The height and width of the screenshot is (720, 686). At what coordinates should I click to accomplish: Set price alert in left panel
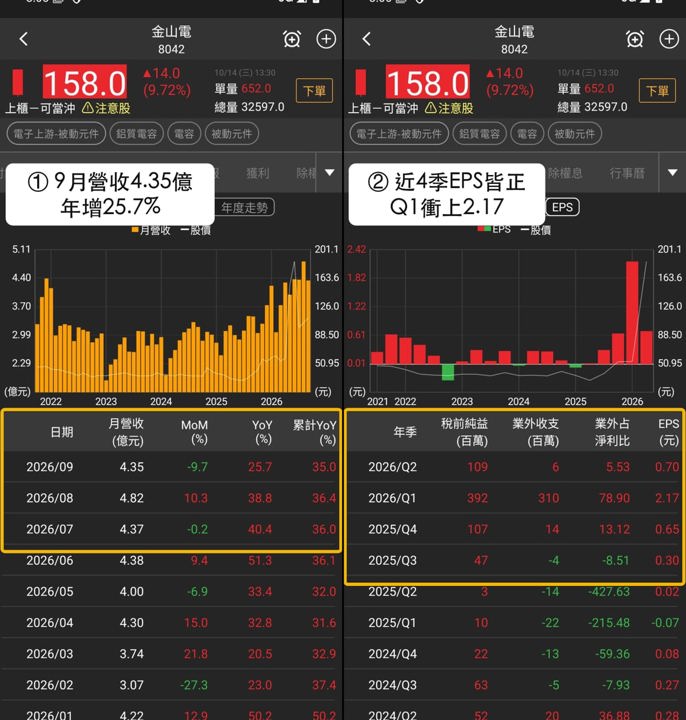(x=292, y=39)
